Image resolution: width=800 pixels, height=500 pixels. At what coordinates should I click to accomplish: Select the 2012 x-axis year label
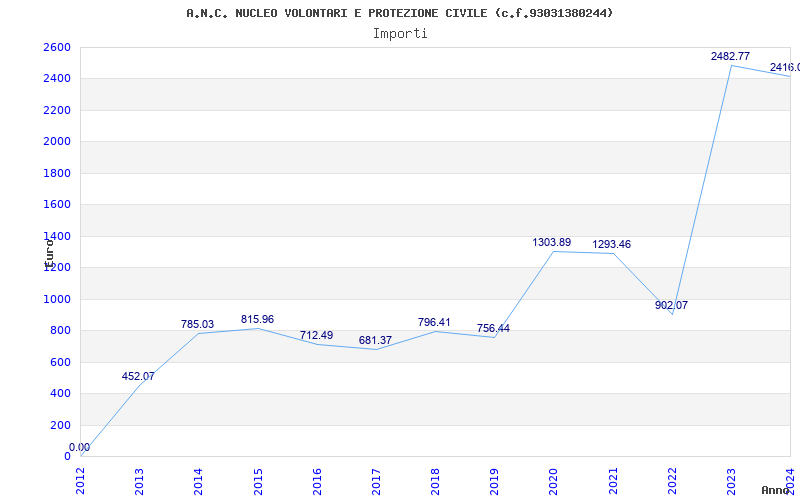pyautogui.click(x=80, y=478)
